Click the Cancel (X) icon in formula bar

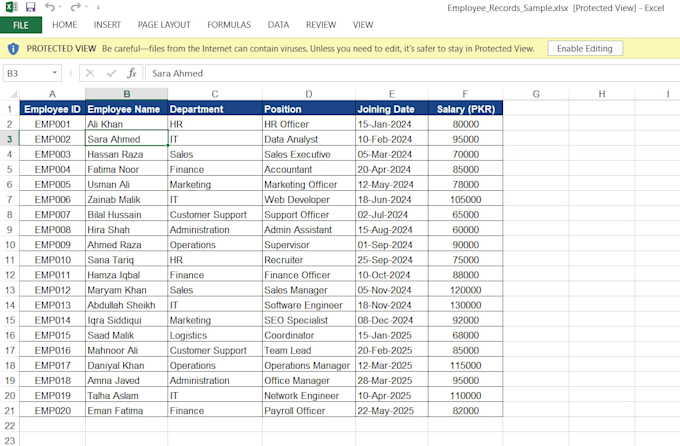[90, 73]
